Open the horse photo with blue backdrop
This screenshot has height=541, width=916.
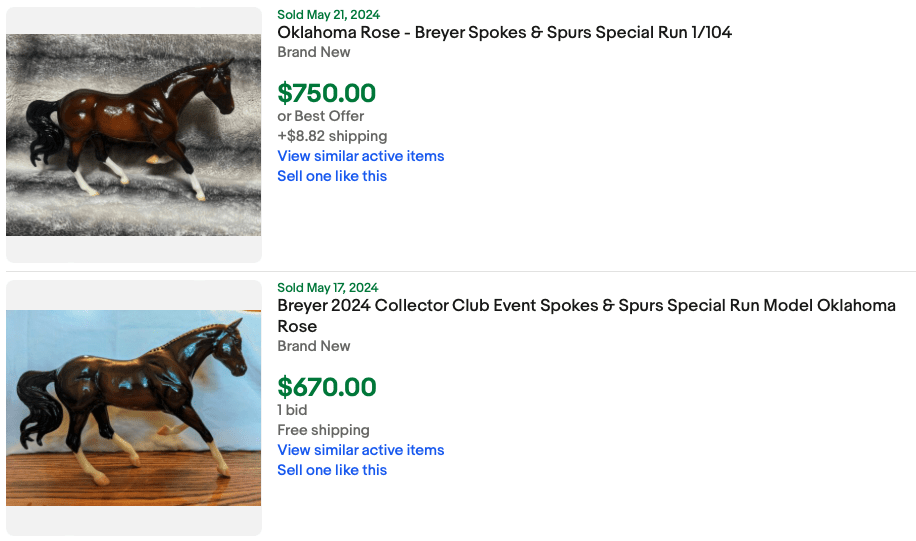tap(133, 407)
